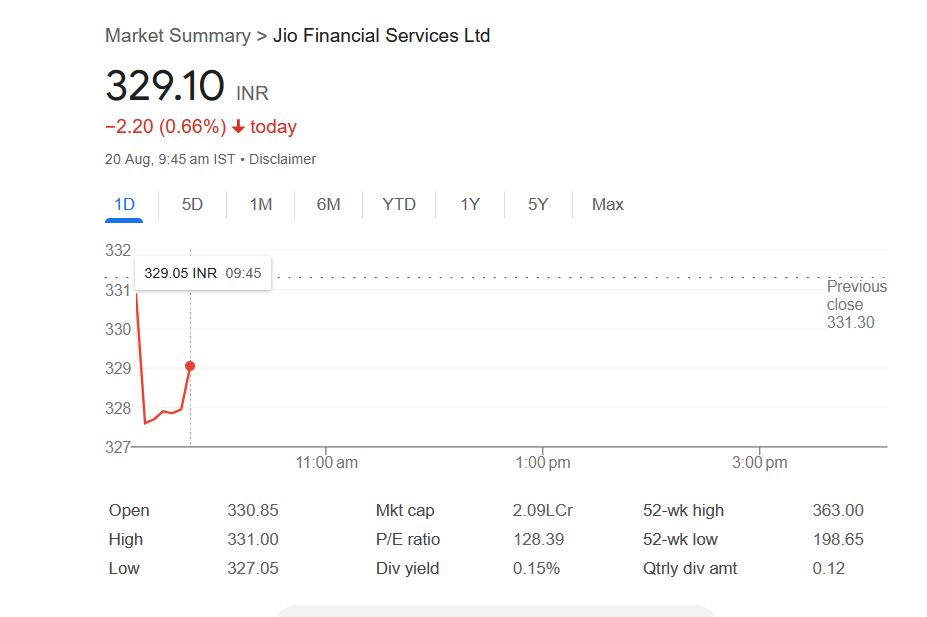Select the YTD chart tab
This screenshot has width=927, height=617.
point(399,204)
